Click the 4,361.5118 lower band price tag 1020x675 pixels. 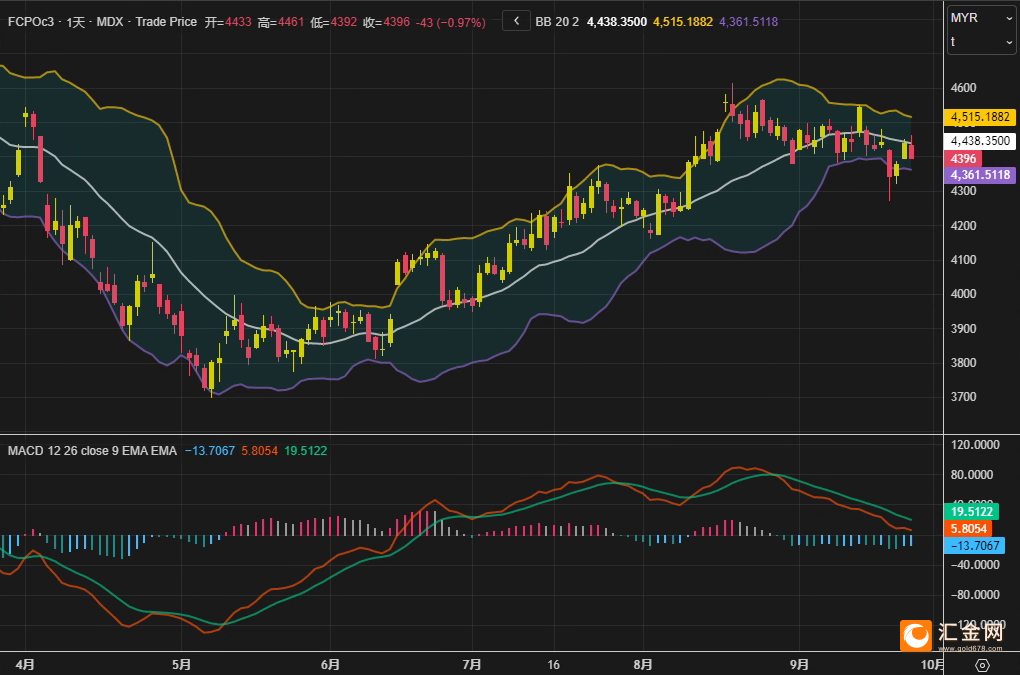click(980, 175)
